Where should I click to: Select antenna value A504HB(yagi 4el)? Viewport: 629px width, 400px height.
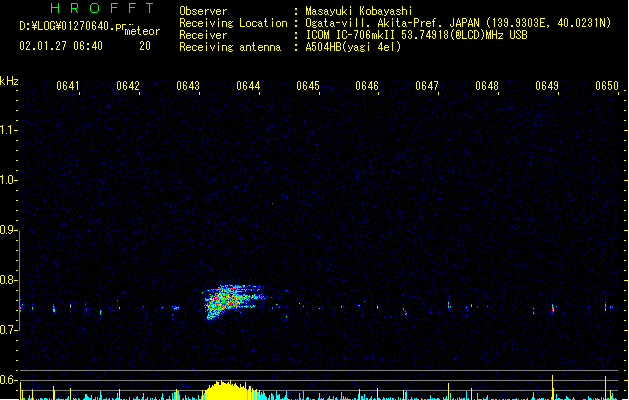tap(353, 47)
